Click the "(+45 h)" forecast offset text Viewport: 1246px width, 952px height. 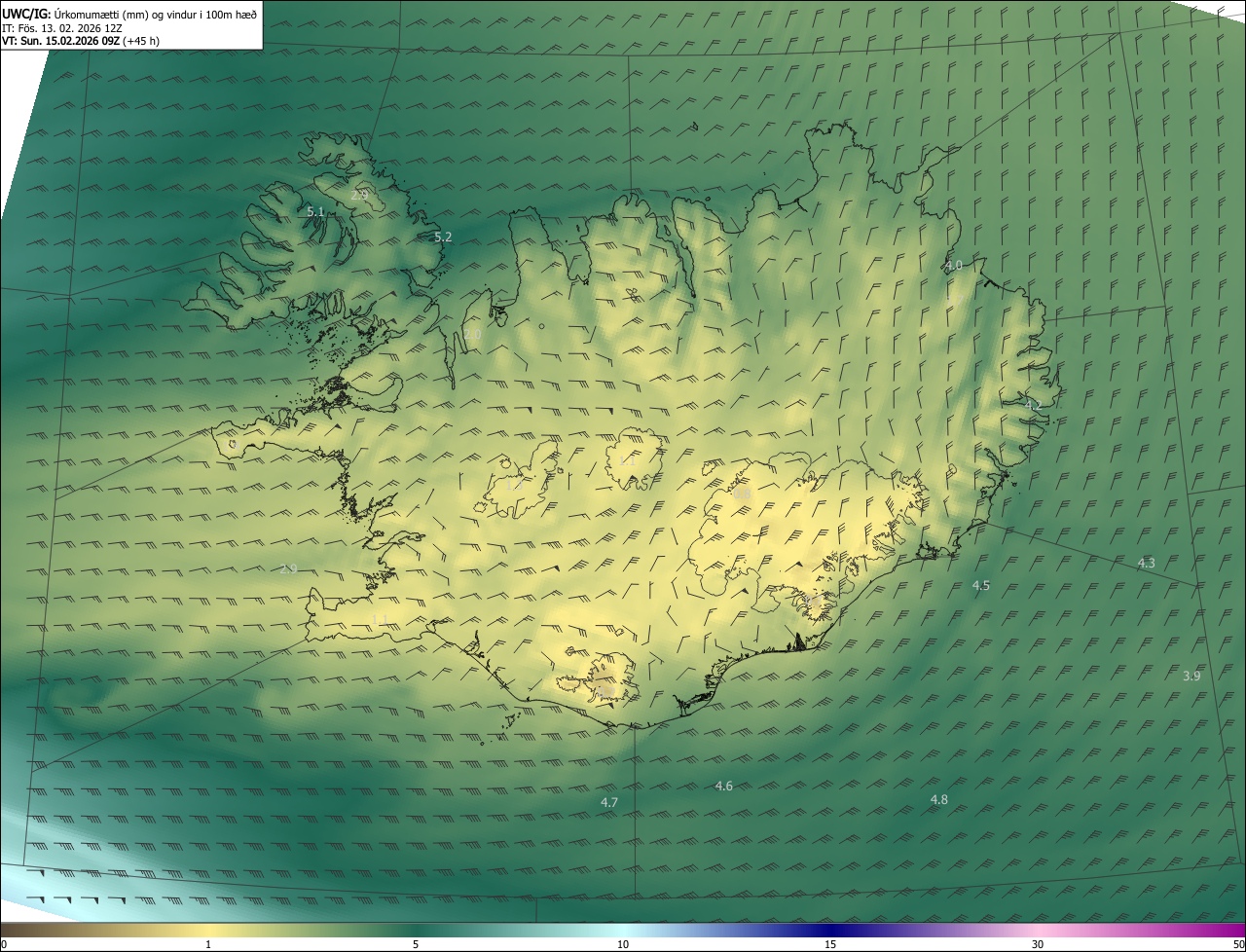141,41
